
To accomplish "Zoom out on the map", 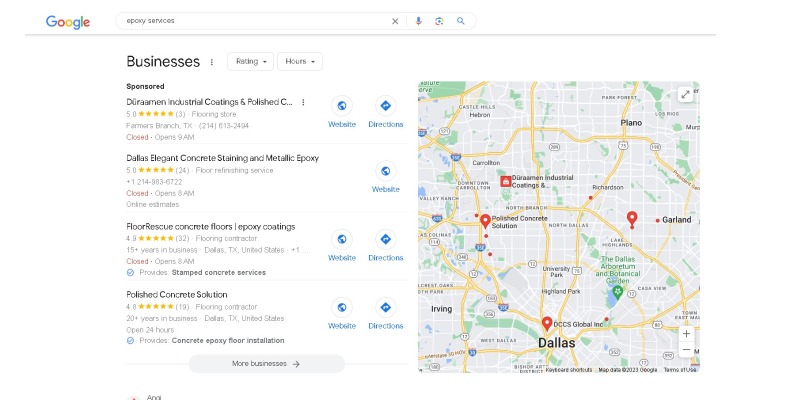I will [686, 349].
